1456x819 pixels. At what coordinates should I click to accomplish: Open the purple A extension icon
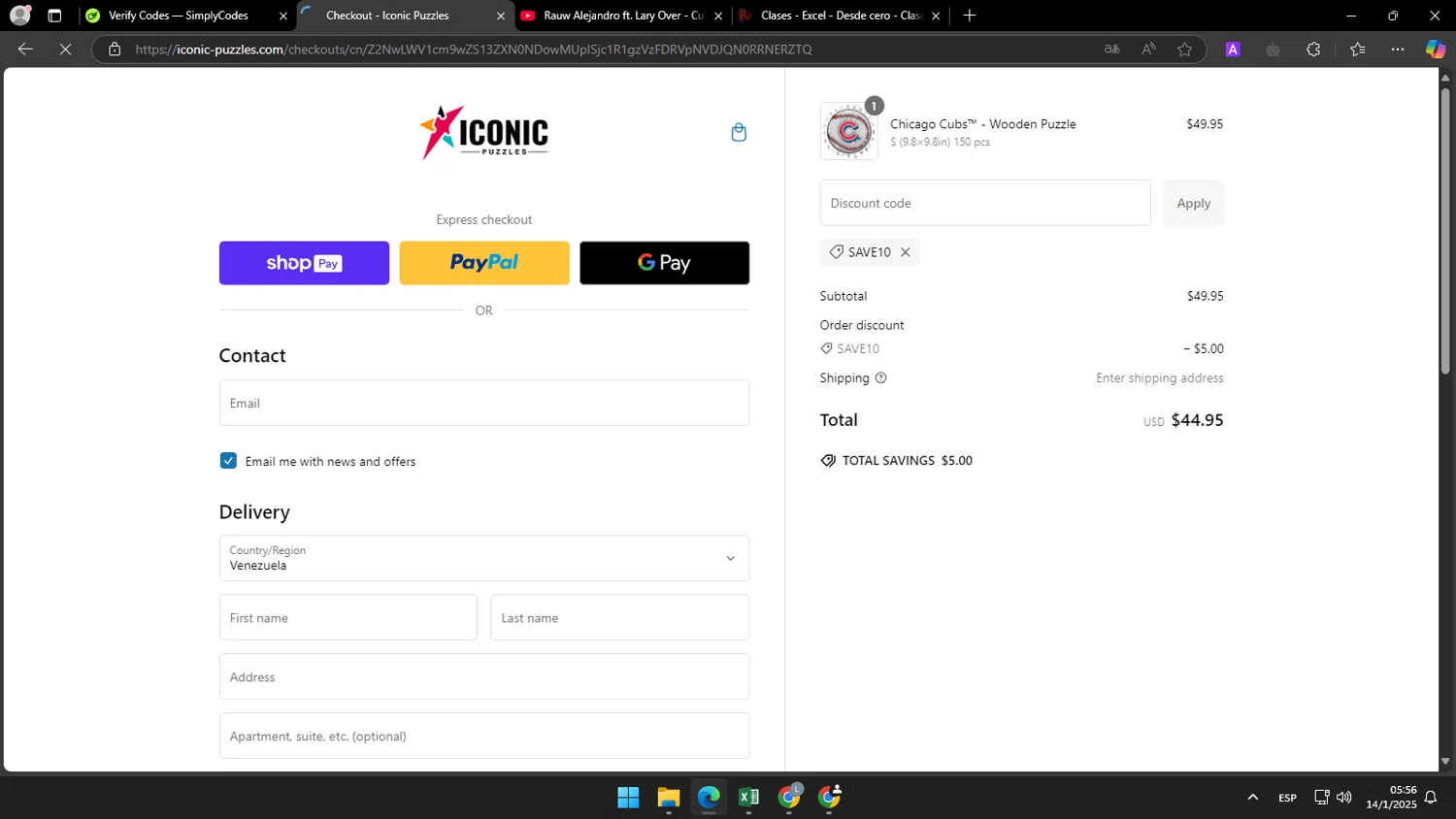[x=1233, y=49]
